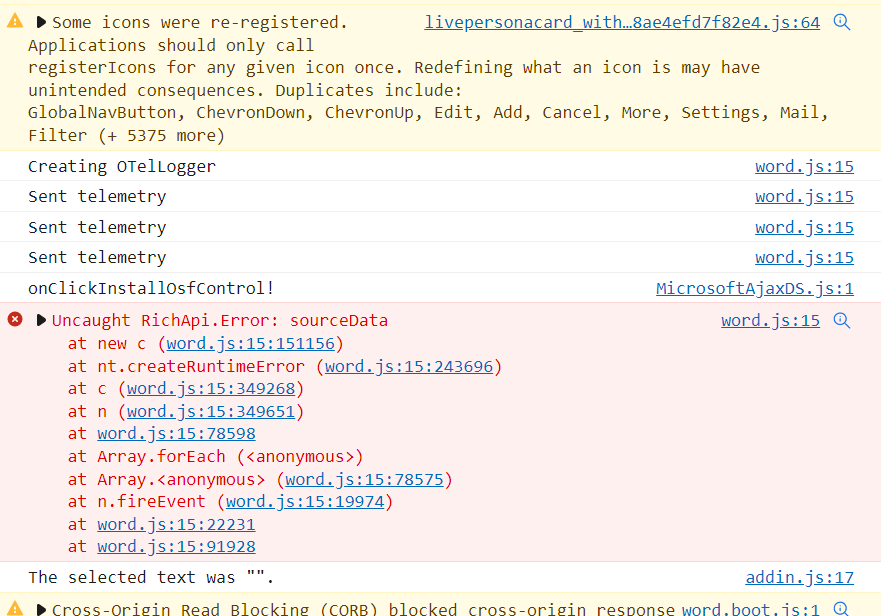Image resolution: width=881 pixels, height=616 pixels.
Task: Open word.js:15:19974 at n.fireEvent
Action: pyautogui.click(x=305, y=501)
